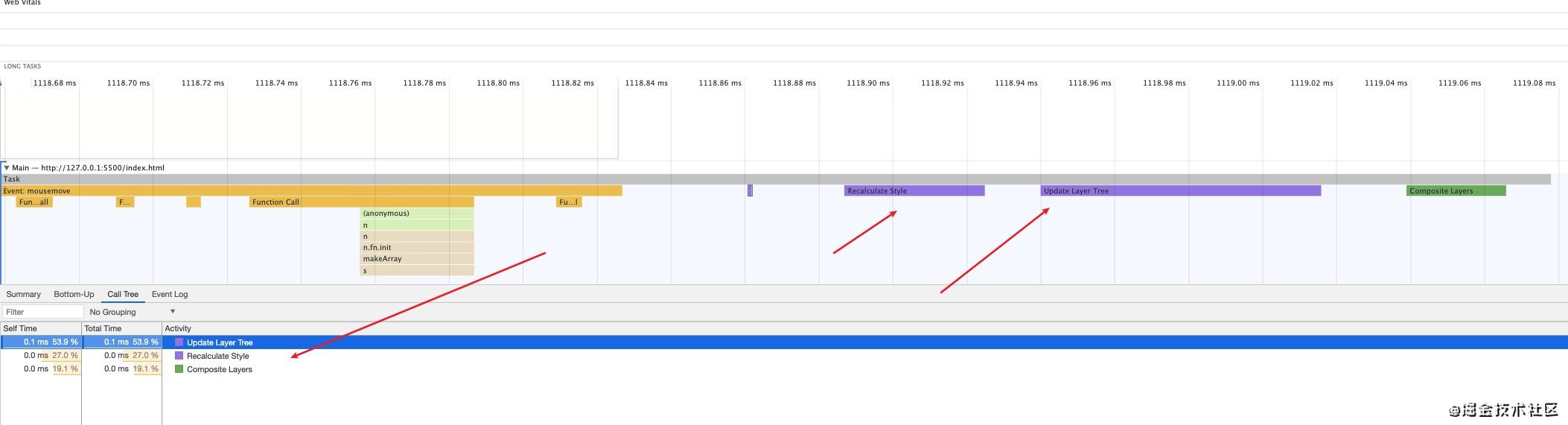The image size is (1568, 425).
Task: Open the No Grouping dropdown
Action: (133, 312)
